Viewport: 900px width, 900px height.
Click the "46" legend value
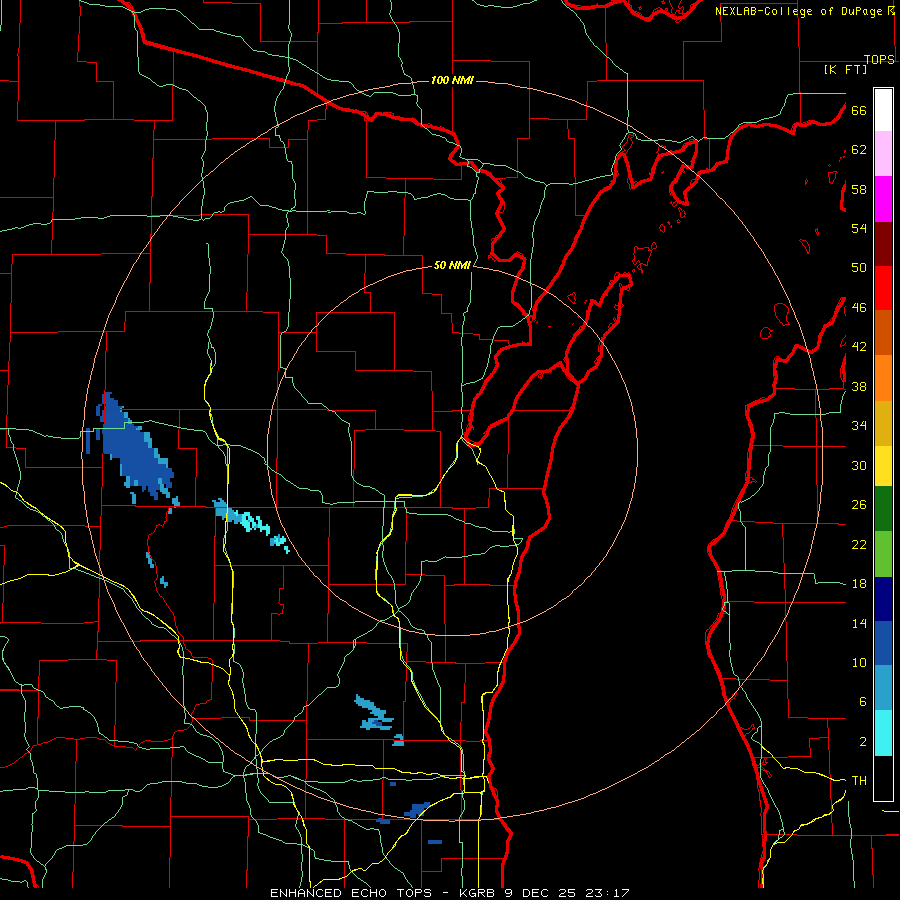[x=859, y=308]
